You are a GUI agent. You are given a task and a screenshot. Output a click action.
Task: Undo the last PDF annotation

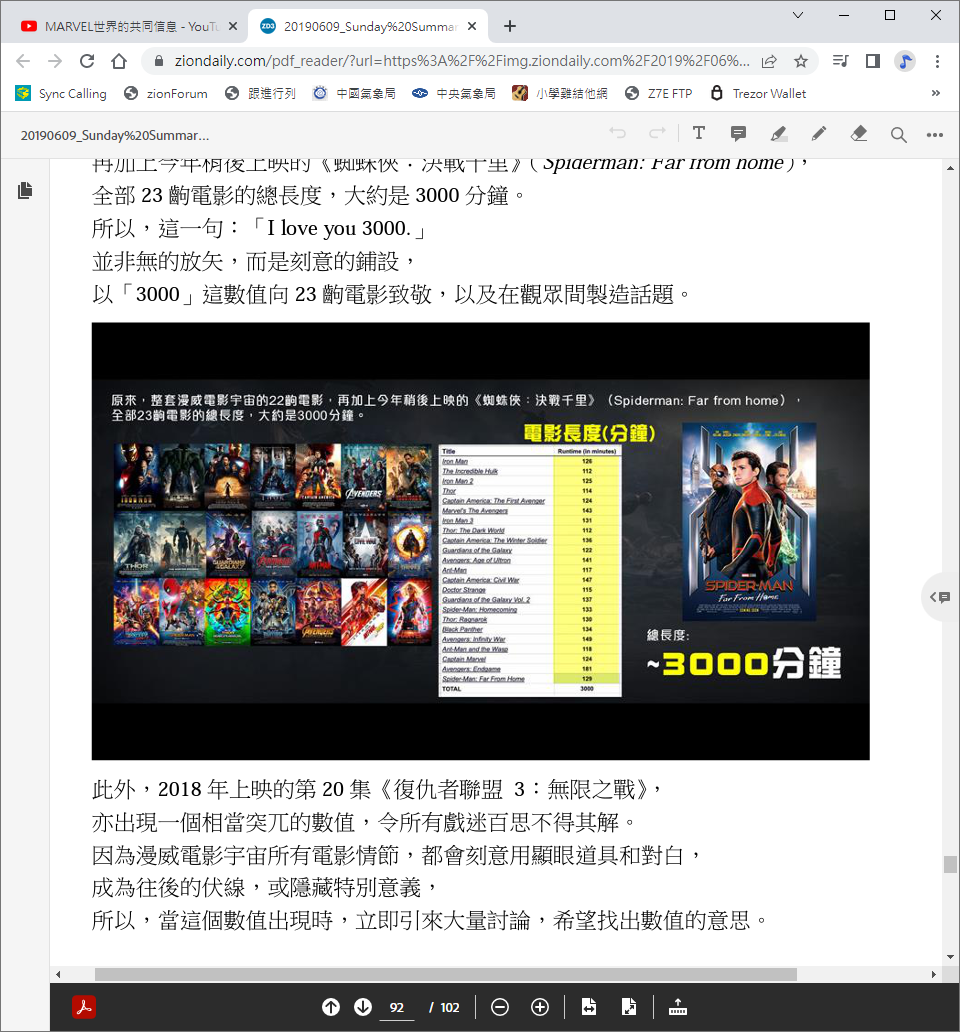pyautogui.click(x=618, y=134)
